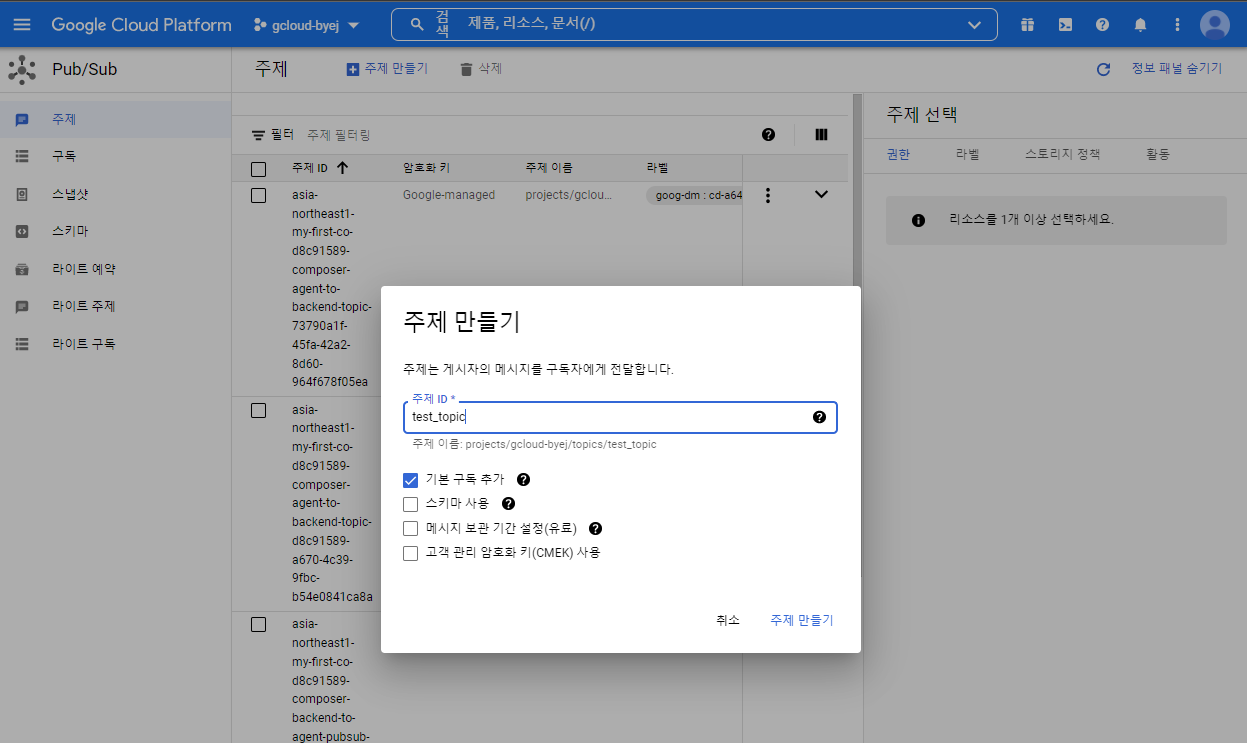1247x743 pixels.
Task: Click 주제 만들기 button in the dialog
Action: tap(802, 620)
